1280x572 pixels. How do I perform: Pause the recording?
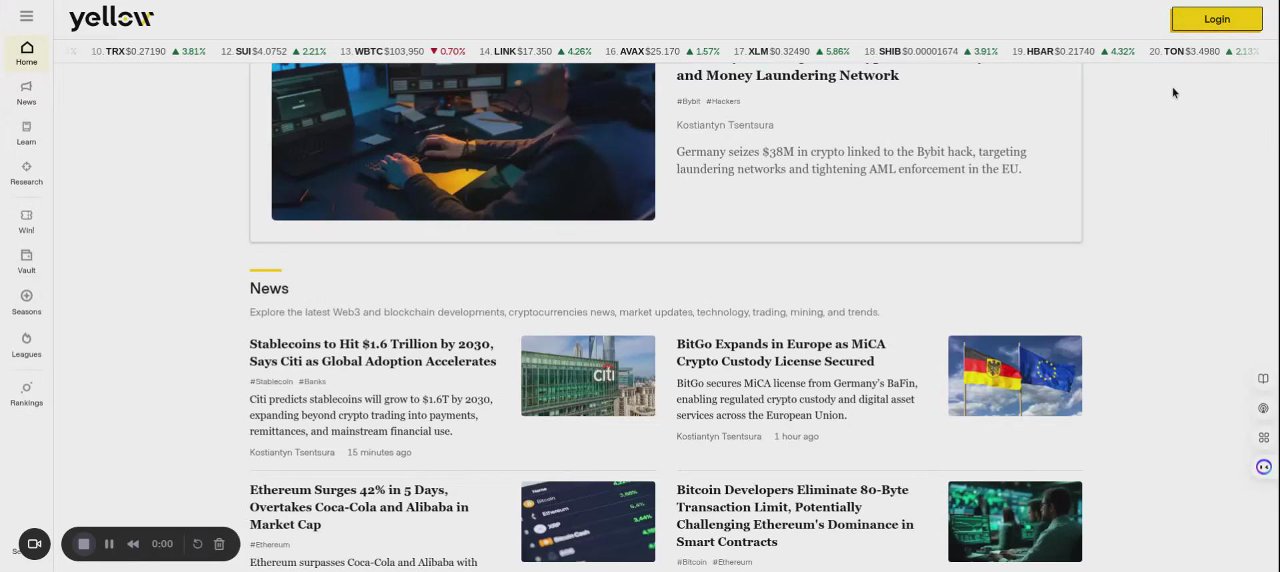pyautogui.click(x=109, y=544)
